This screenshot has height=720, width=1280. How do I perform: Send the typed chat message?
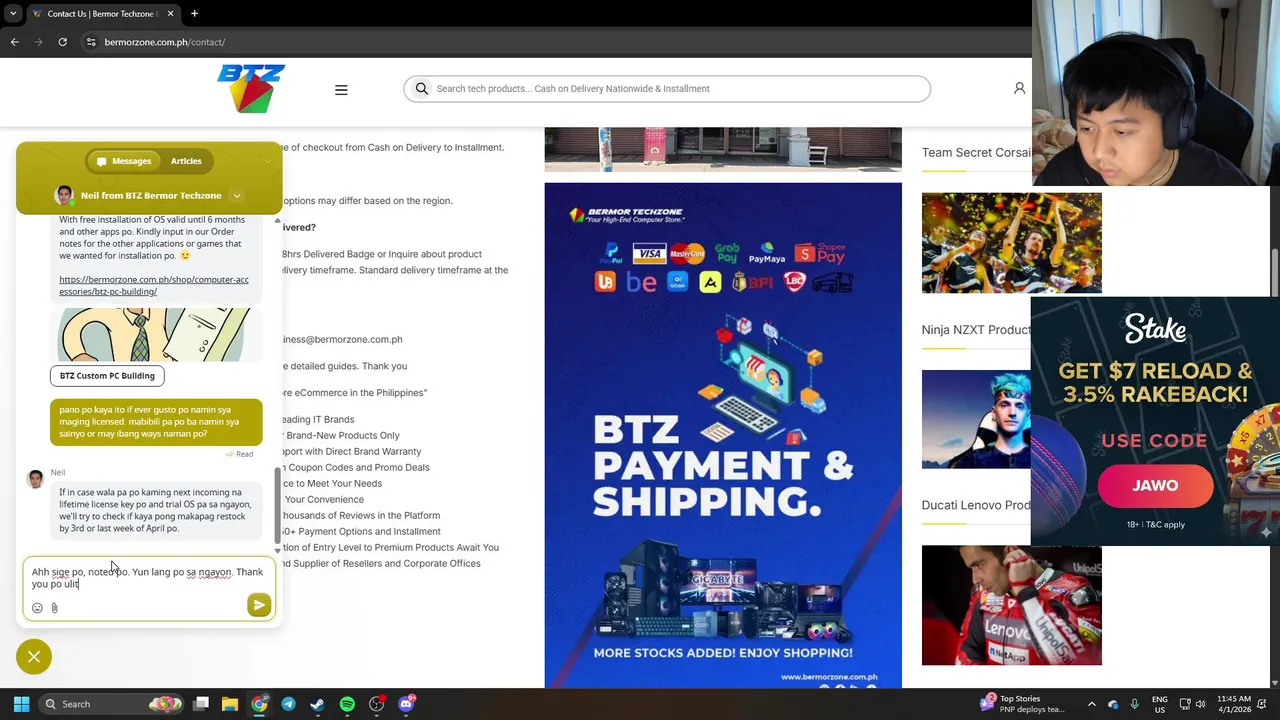click(x=259, y=605)
